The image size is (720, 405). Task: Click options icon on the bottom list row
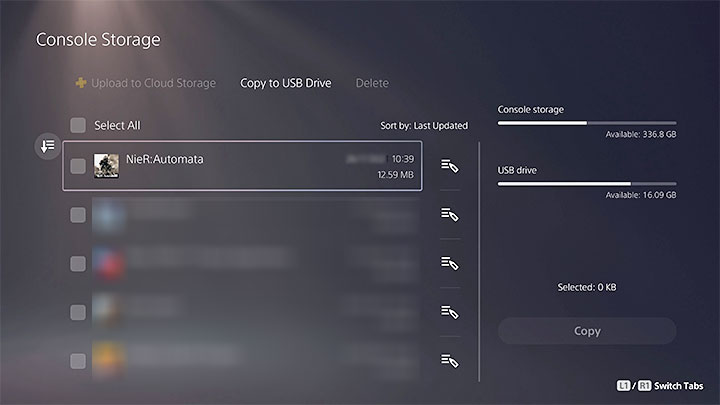click(x=449, y=359)
